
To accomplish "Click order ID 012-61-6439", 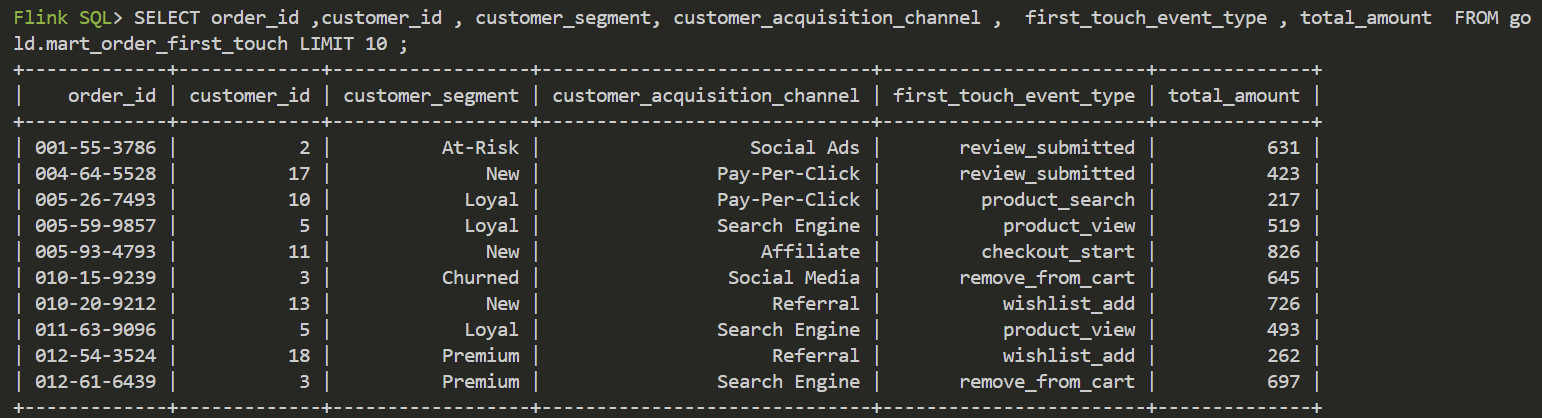I will tap(95, 382).
